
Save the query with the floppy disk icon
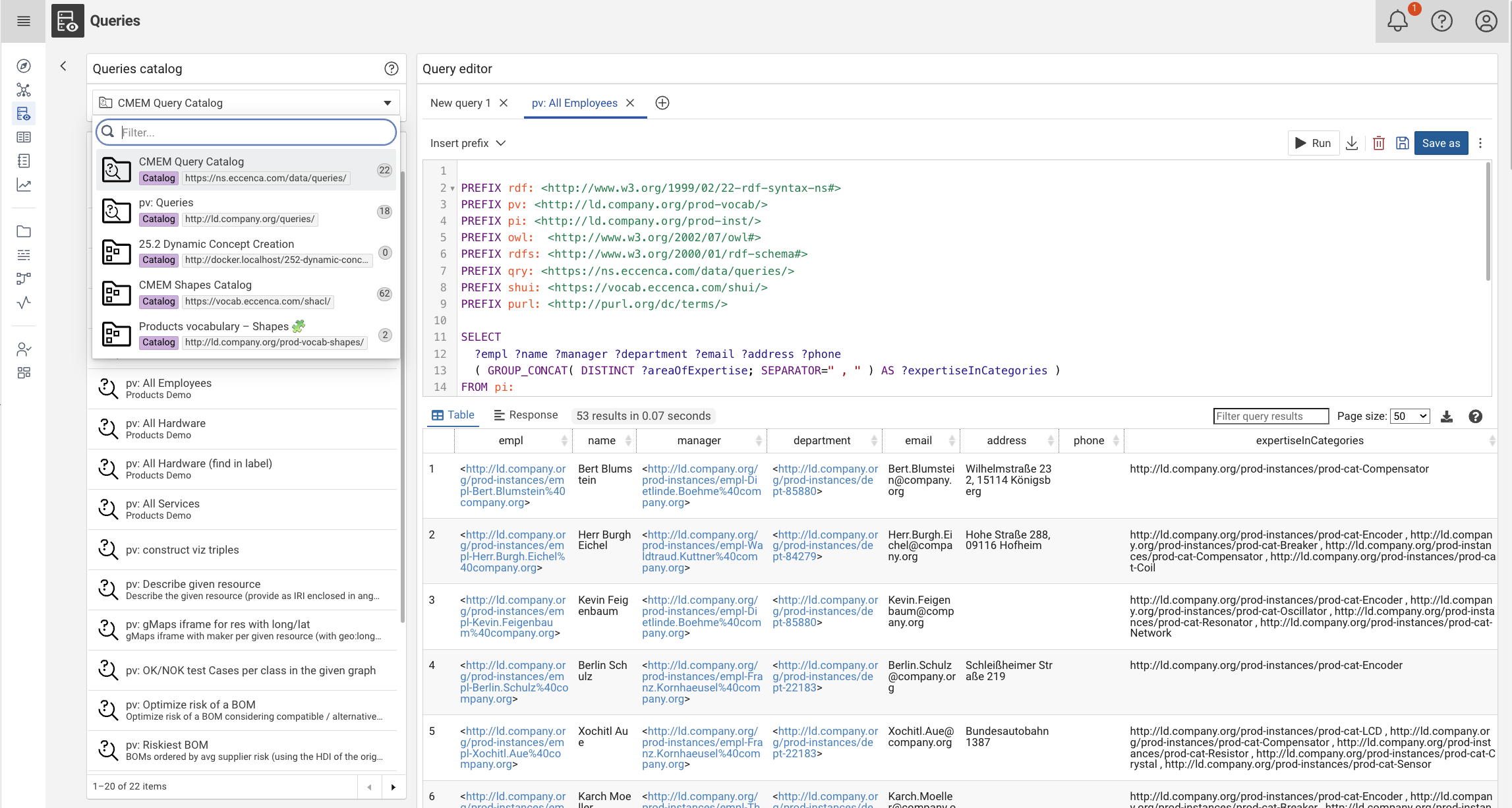point(1403,143)
